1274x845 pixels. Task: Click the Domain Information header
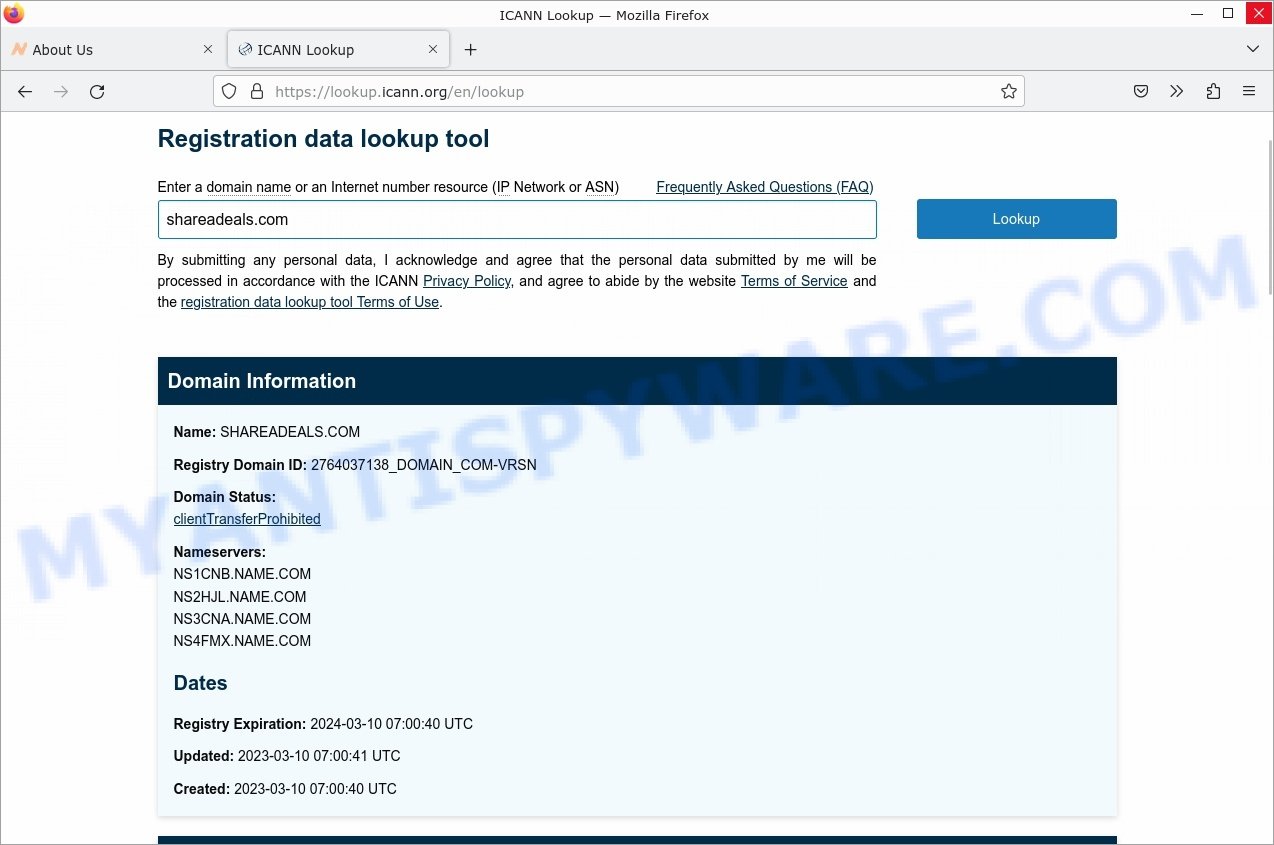pos(637,381)
